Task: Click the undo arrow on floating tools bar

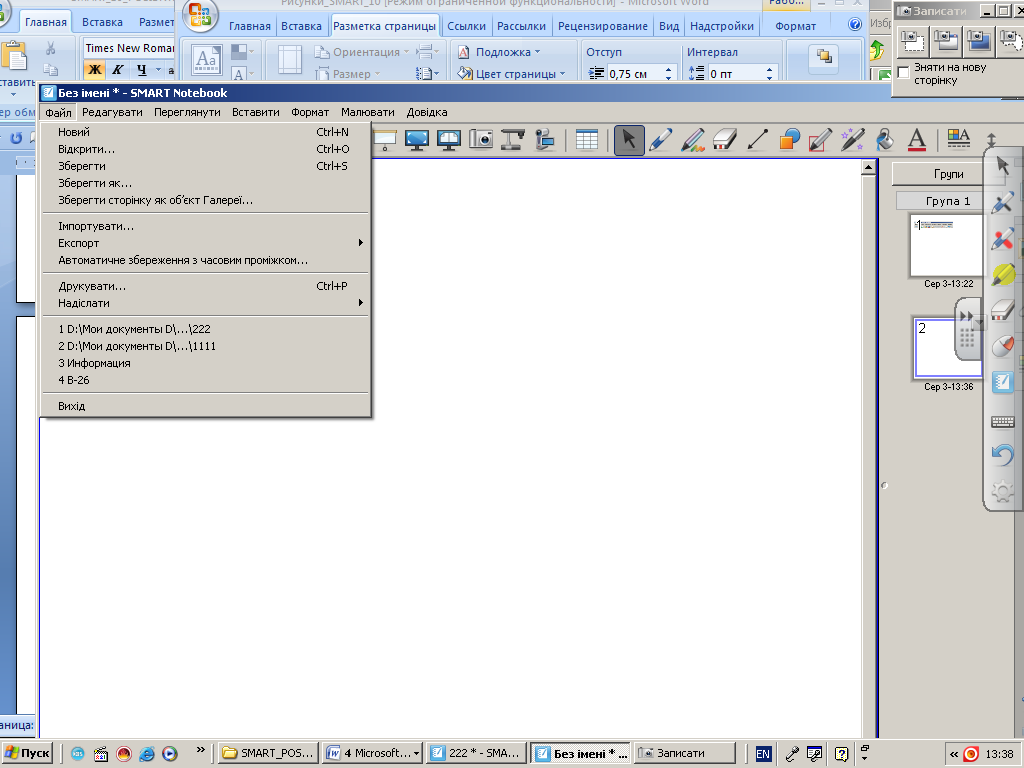Action: pos(1002,455)
